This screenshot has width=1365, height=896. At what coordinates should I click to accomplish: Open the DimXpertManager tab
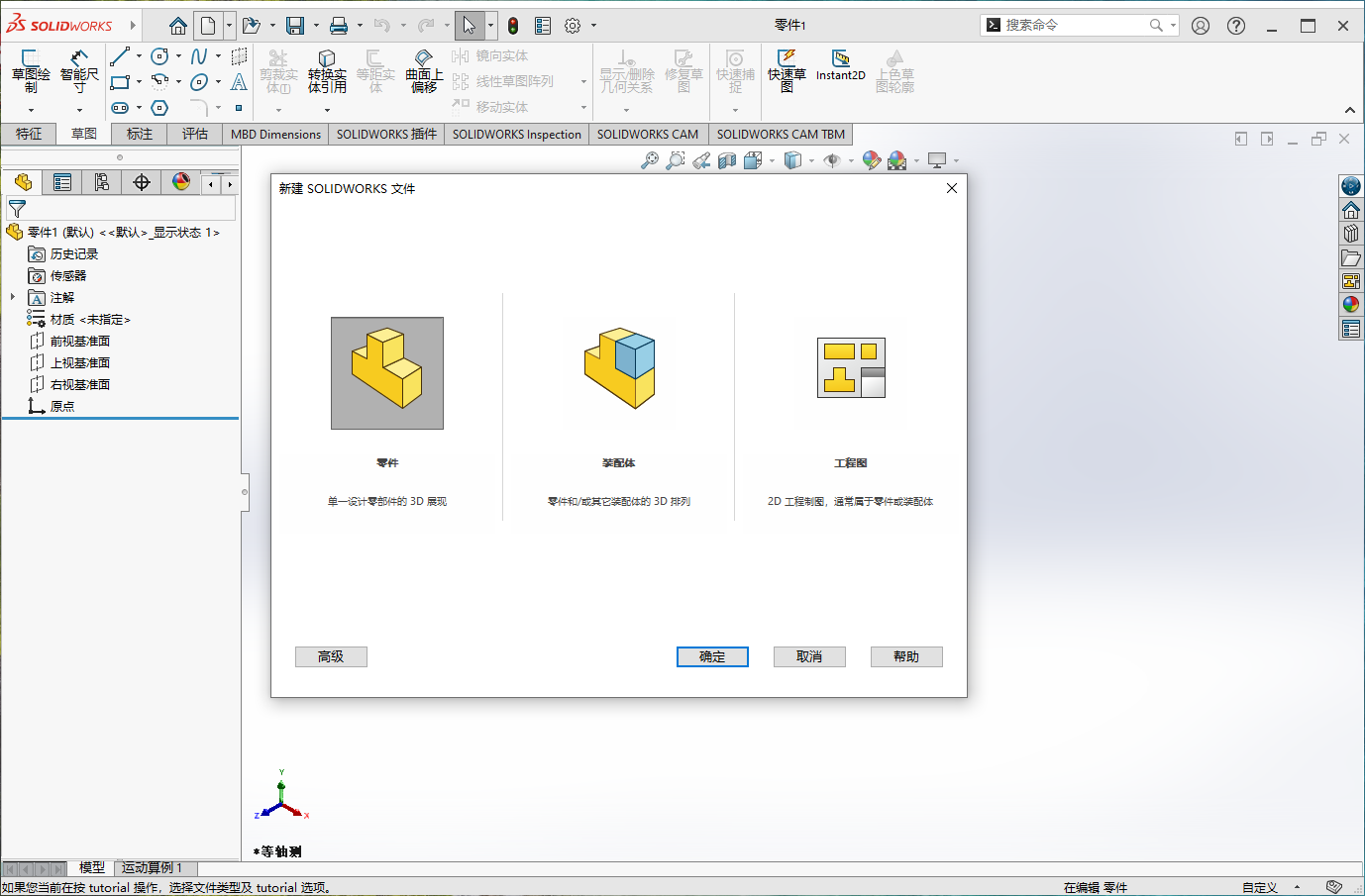142,182
